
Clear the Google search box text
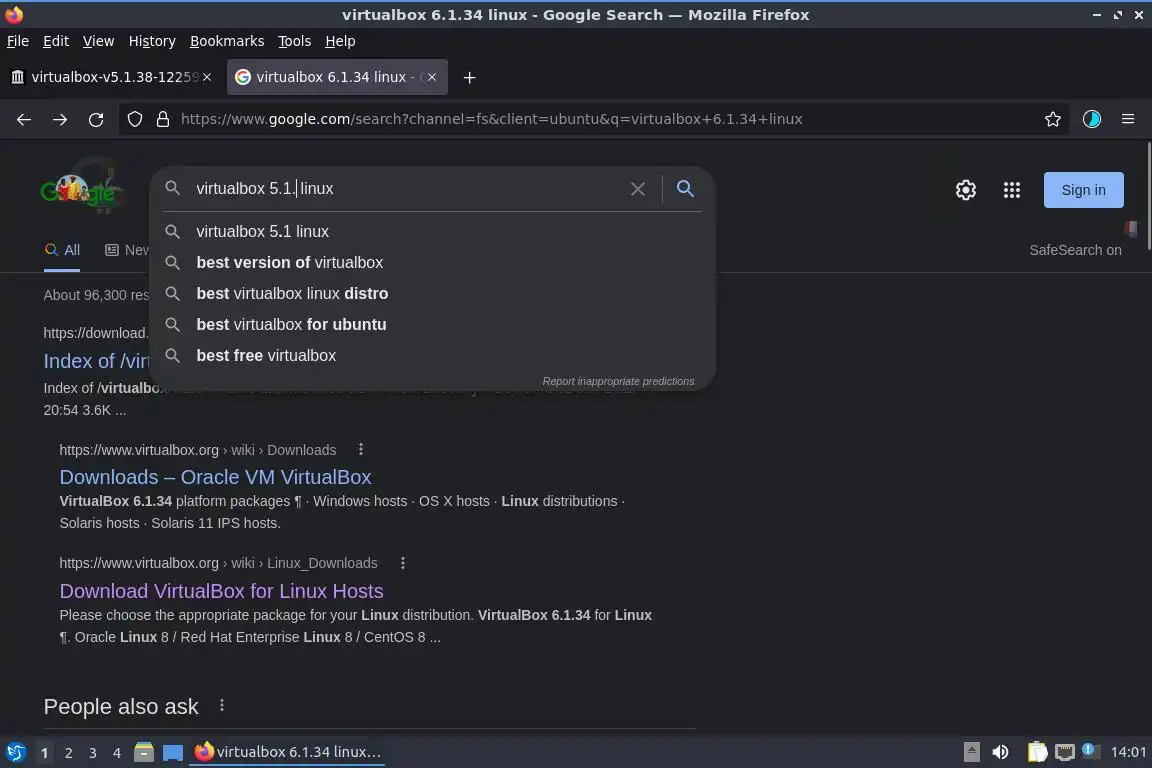638,189
